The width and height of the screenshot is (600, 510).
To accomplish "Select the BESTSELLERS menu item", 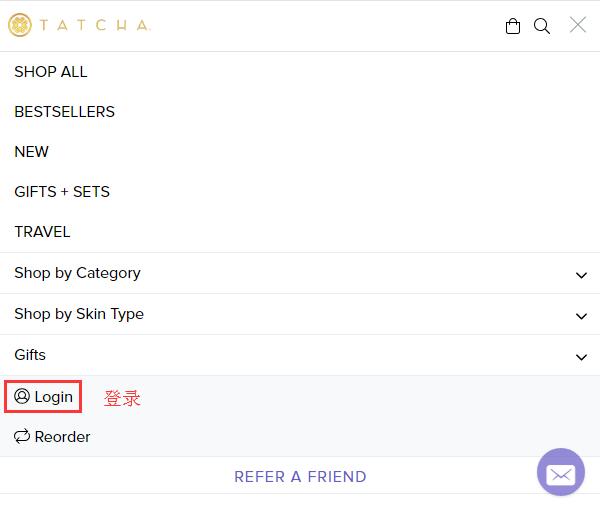I will [64, 112].
